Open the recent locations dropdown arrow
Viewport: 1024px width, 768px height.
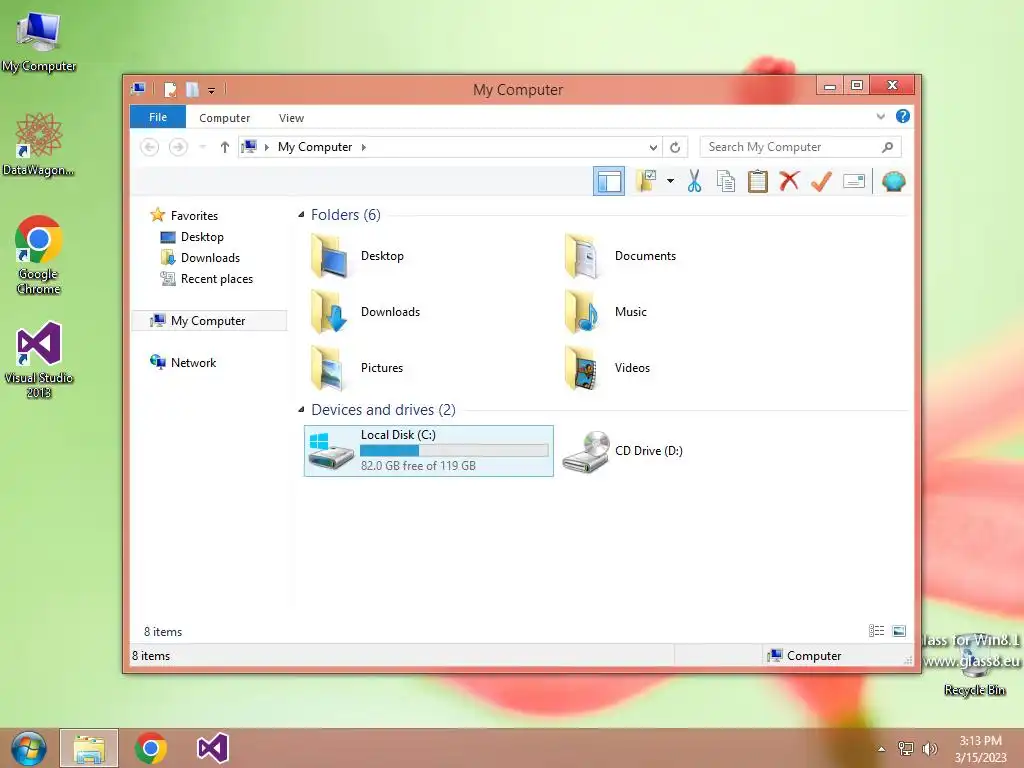point(203,147)
